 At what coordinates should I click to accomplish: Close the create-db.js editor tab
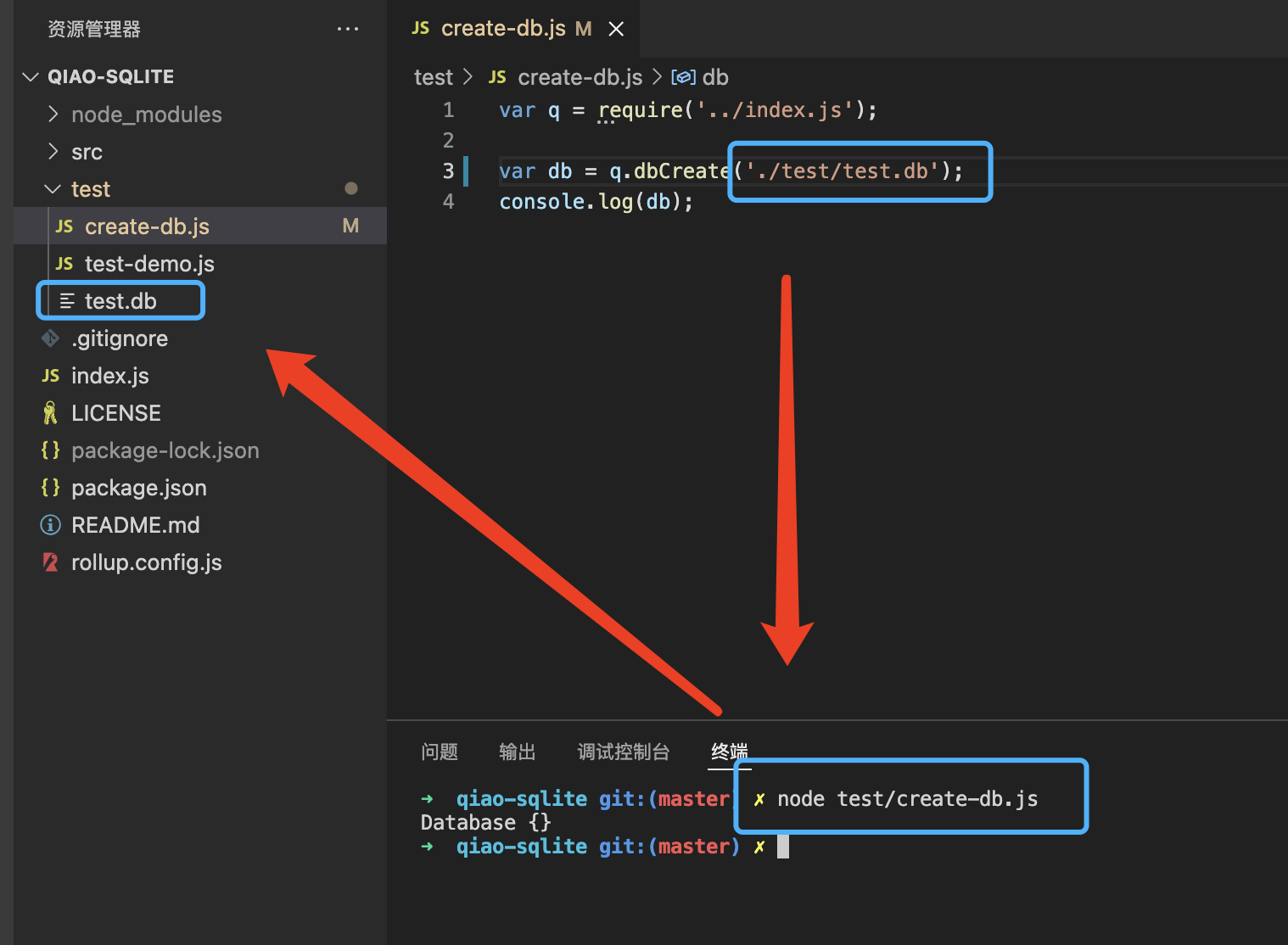[617, 29]
